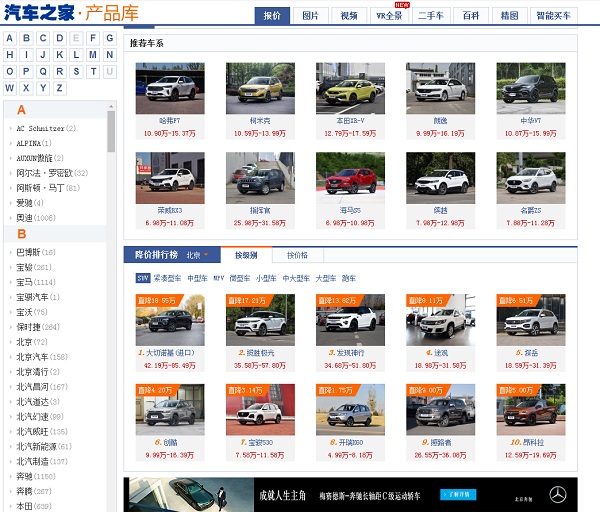Viewport: 600px width, 512px height.
Task: Select 阿斯顿·马丁 in brand list
Action: coord(48,188)
